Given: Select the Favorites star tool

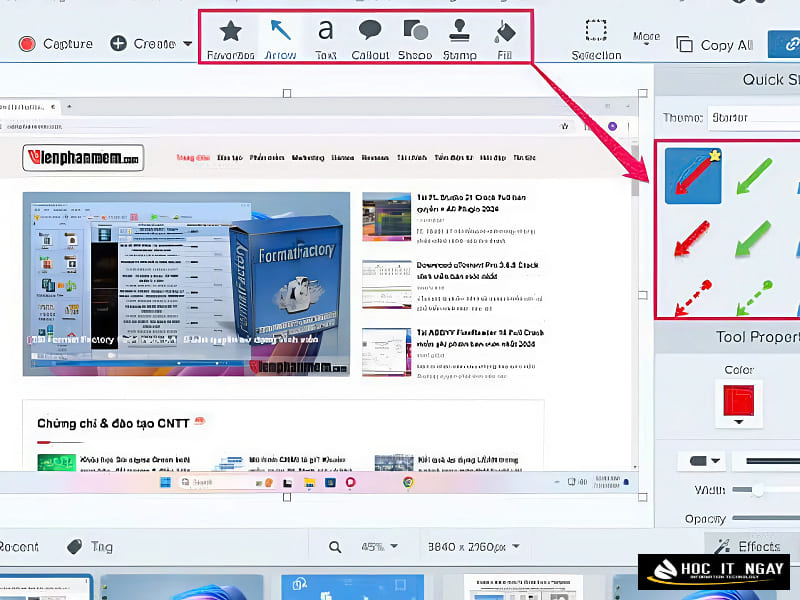Looking at the screenshot, I should tap(231, 39).
